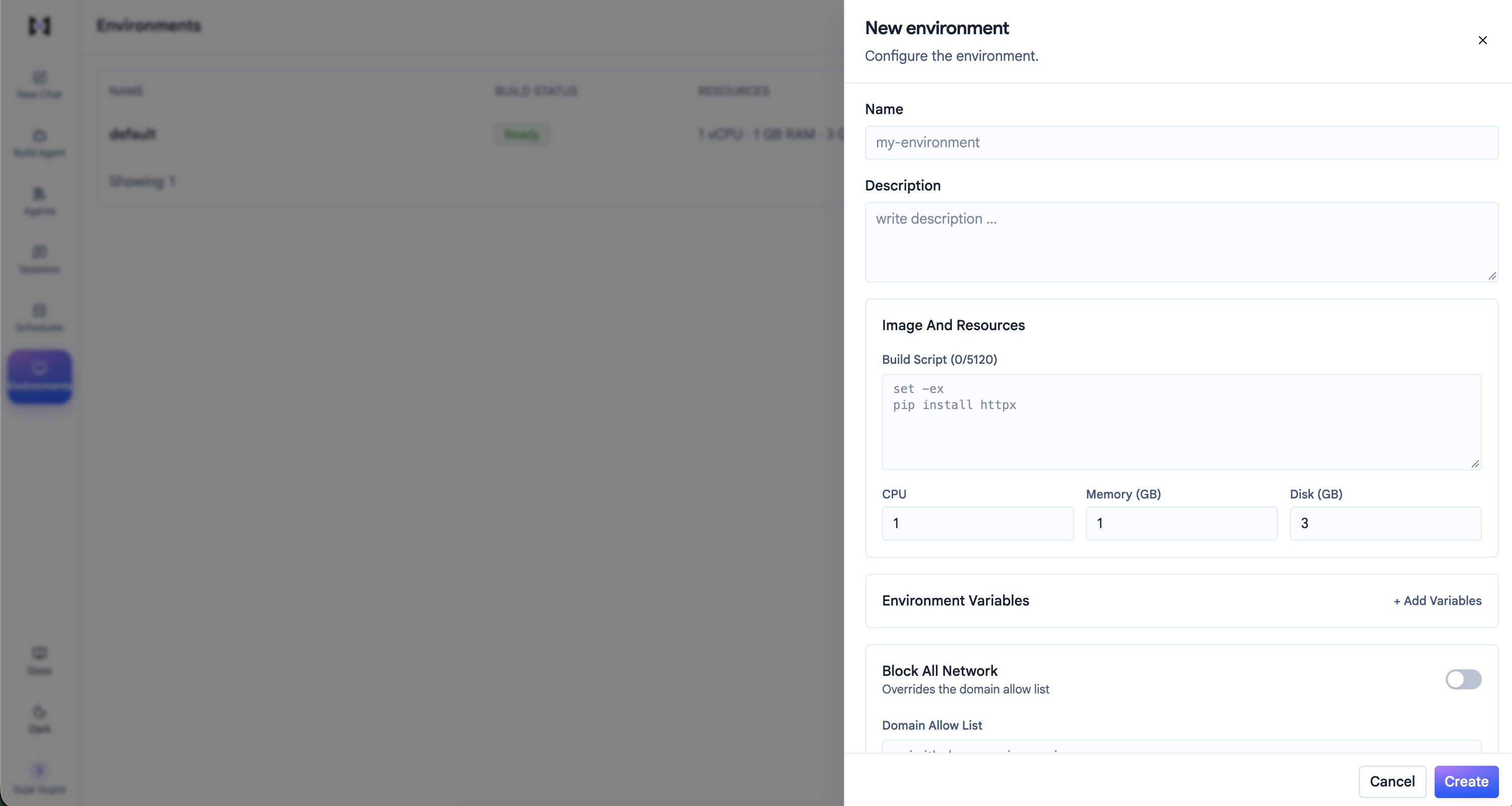
Task: Open the user profile at sidebar bottom
Action: 39,779
